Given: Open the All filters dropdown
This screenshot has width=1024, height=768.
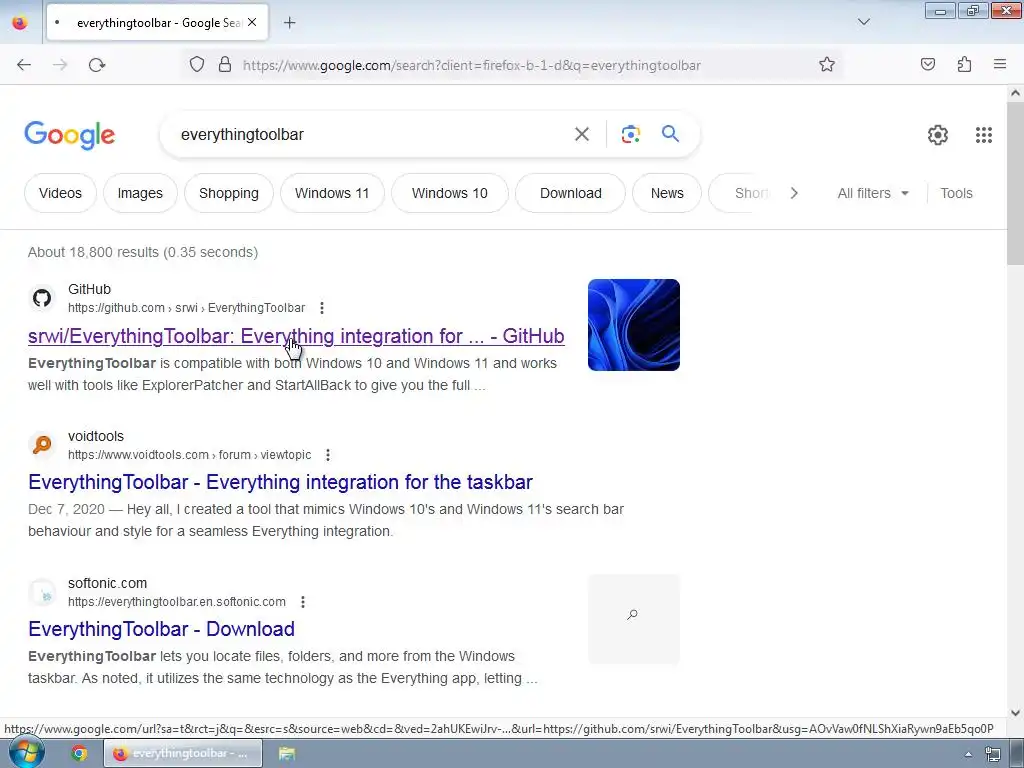Looking at the screenshot, I should pyautogui.click(x=873, y=193).
